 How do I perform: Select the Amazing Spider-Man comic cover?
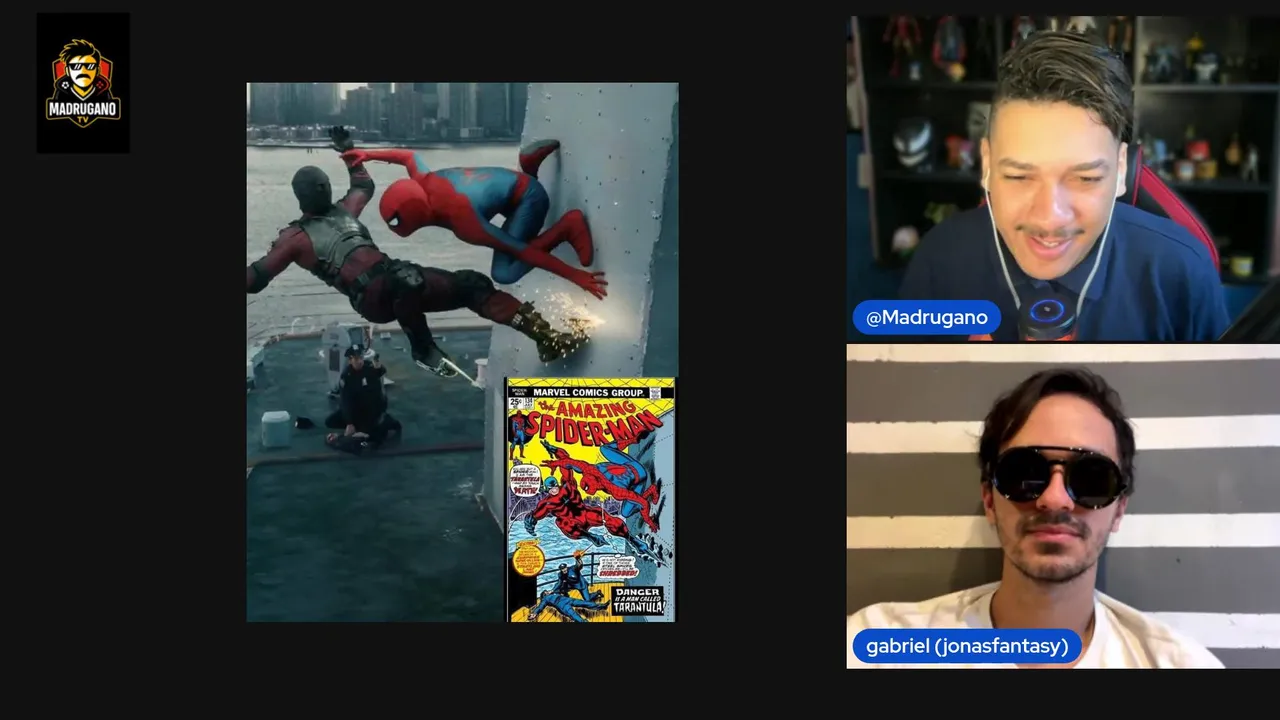click(x=591, y=499)
